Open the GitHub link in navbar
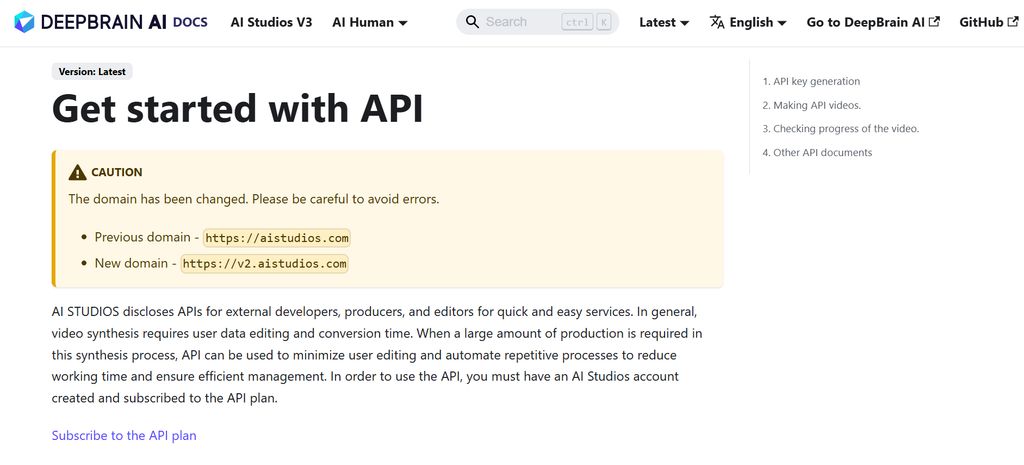Screen dimensions: 1024x465 [980, 22]
